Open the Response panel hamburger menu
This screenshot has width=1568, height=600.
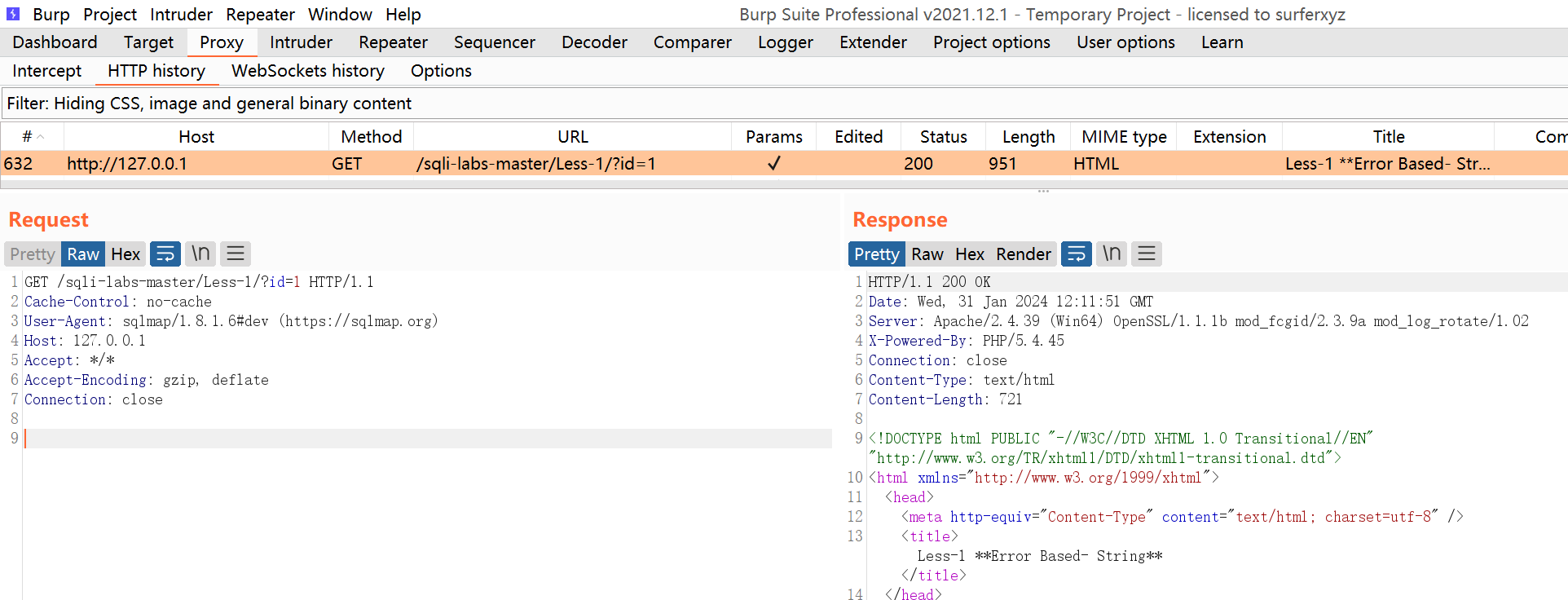tap(1147, 254)
